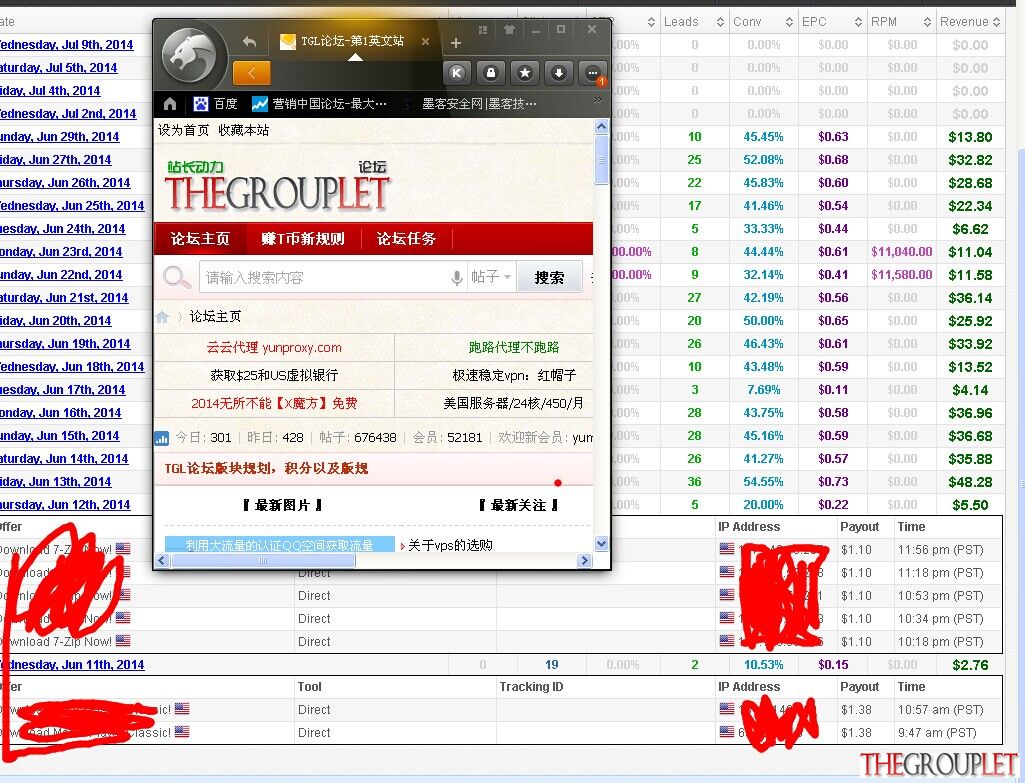
Task: Click the undo closed tab arrow icon
Action: point(249,42)
